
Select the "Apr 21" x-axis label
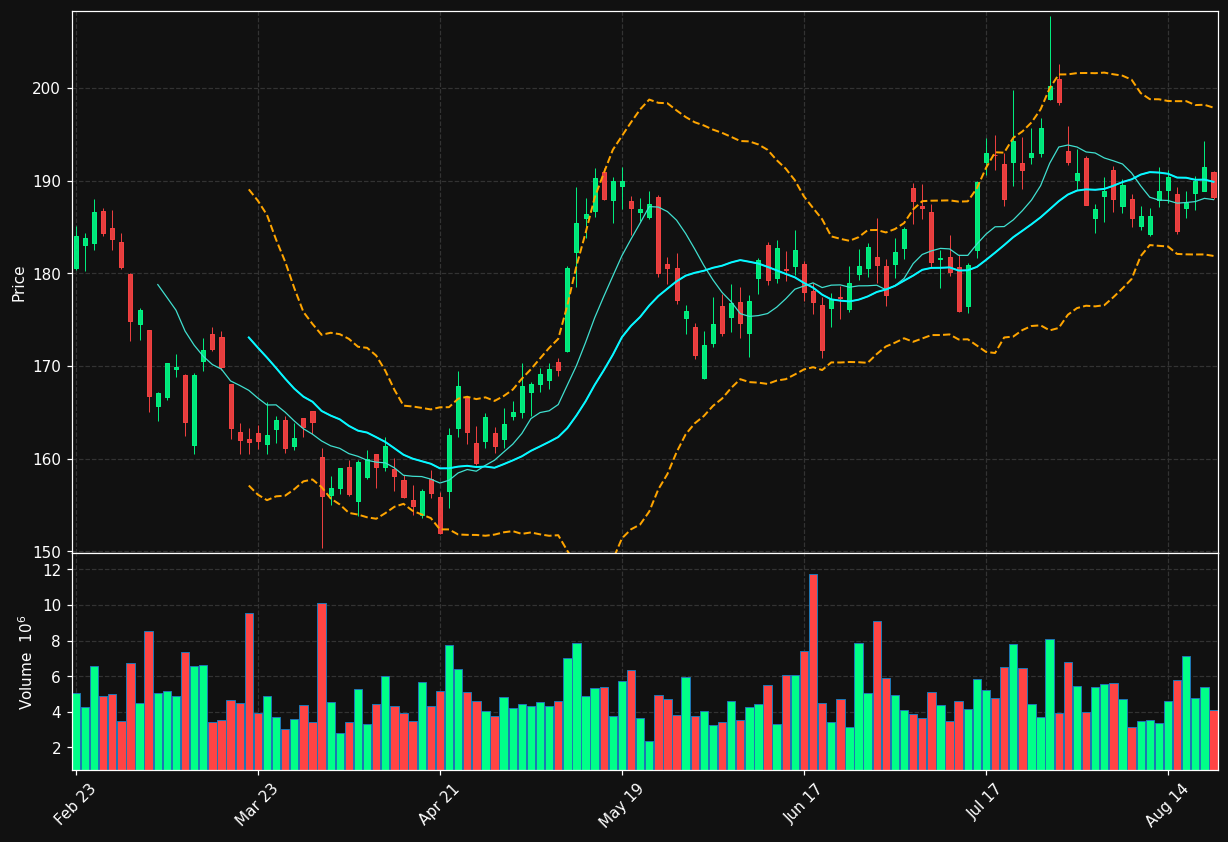(439, 804)
